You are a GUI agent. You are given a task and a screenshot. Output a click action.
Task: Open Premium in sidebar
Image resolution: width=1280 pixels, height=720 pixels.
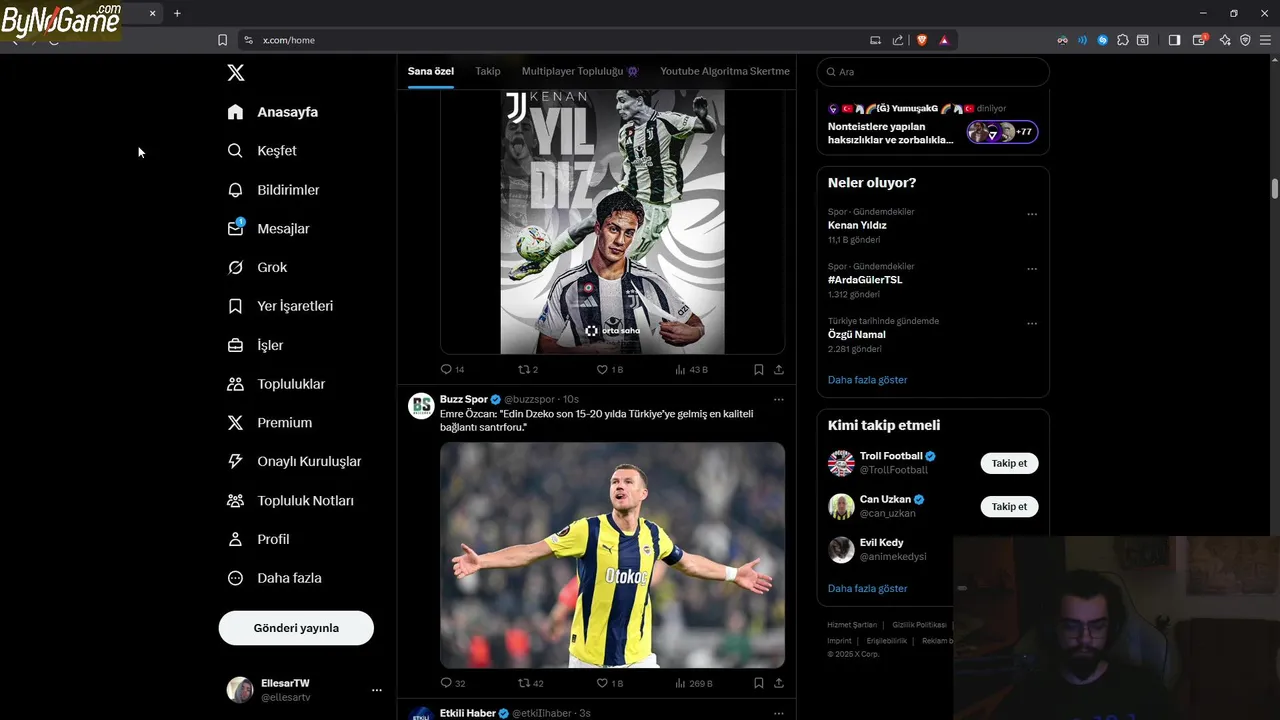pyautogui.click(x=270, y=423)
